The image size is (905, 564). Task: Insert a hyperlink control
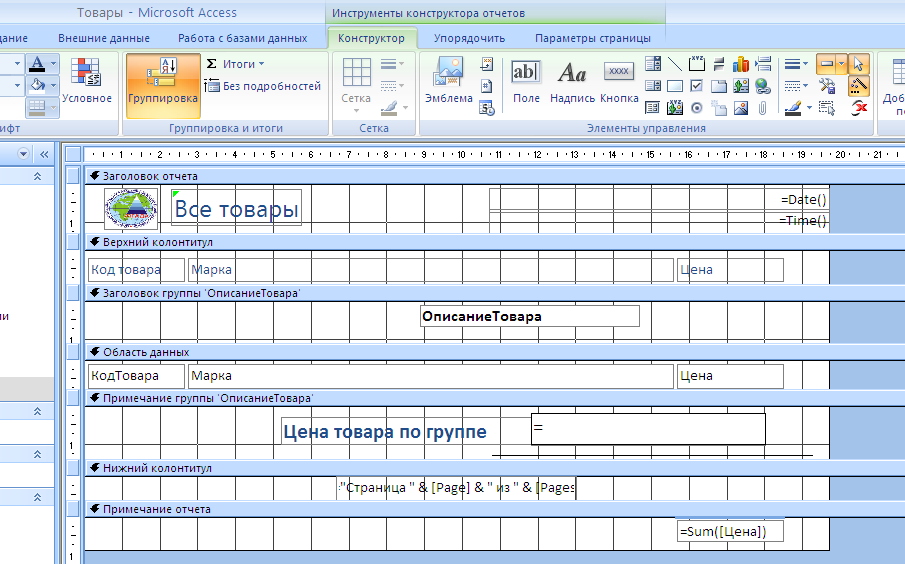763,86
